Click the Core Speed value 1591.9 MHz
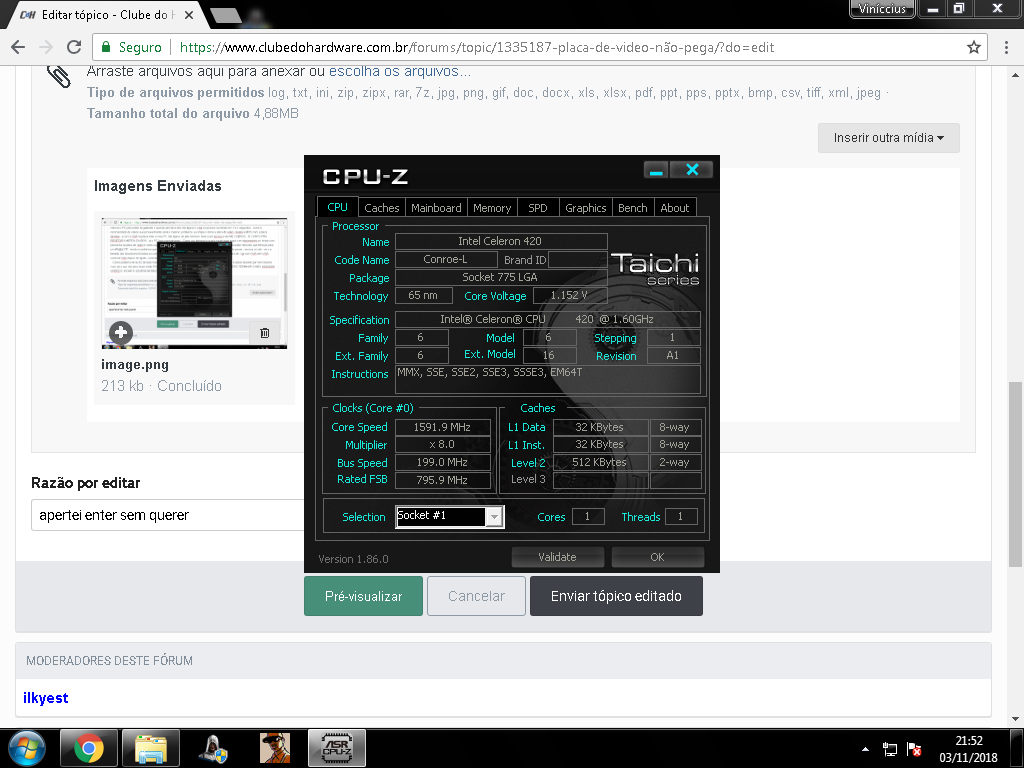 [x=443, y=427]
